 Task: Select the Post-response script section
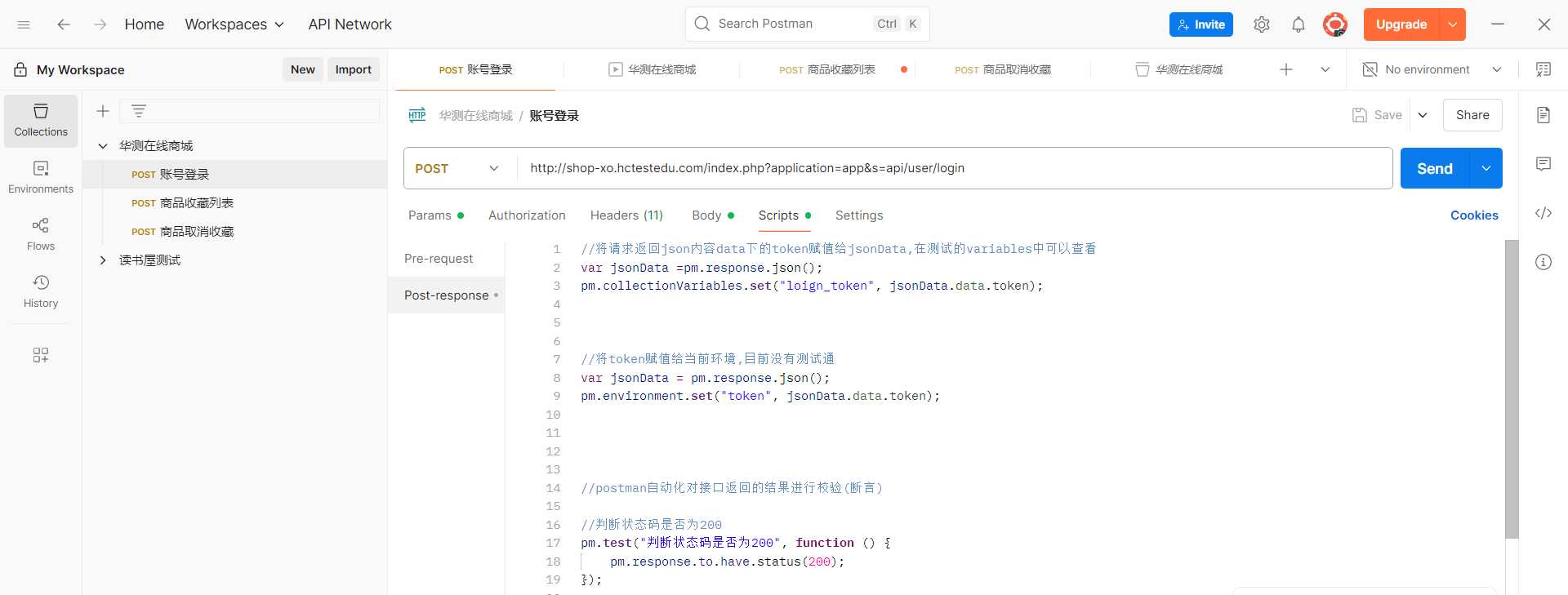point(447,295)
